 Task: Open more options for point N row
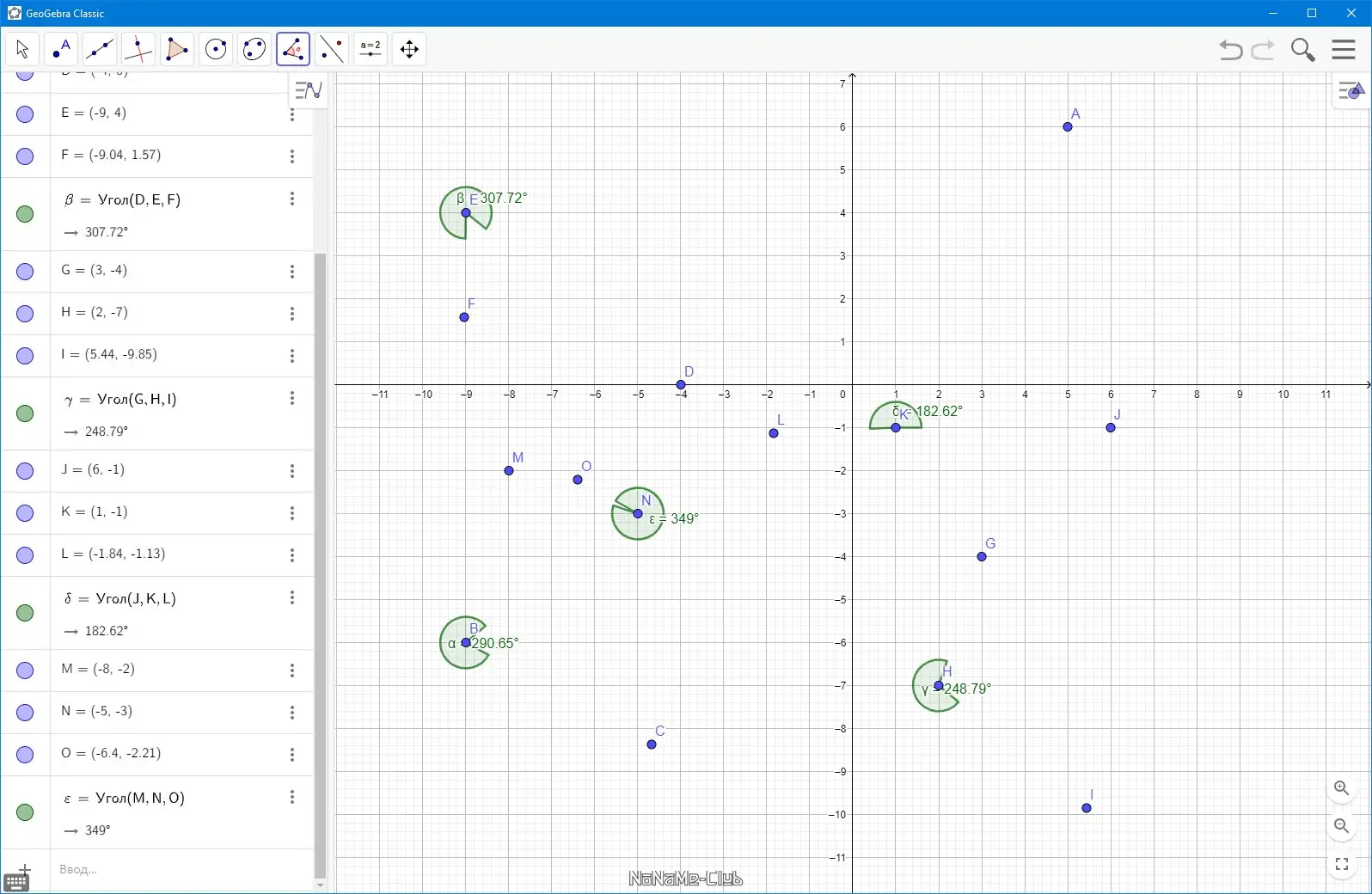pyautogui.click(x=292, y=713)
